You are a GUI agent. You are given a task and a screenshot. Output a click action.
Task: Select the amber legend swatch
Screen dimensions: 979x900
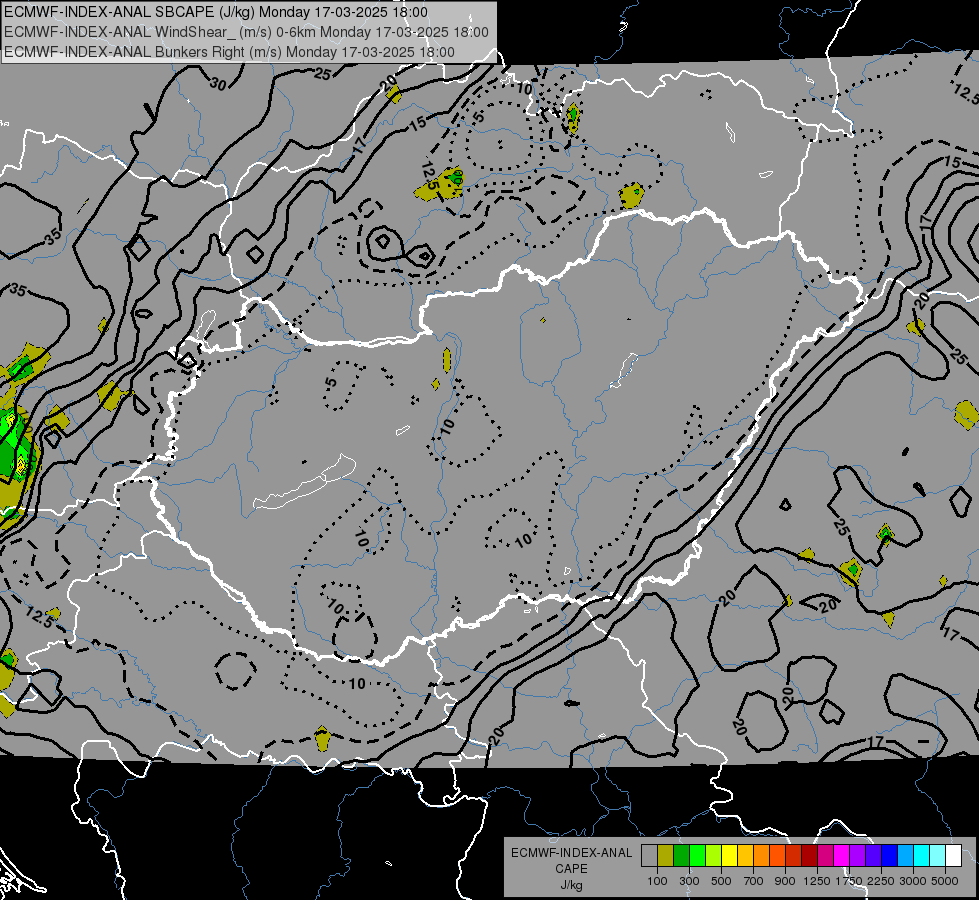pyautogui.click(x=745, y=855)
